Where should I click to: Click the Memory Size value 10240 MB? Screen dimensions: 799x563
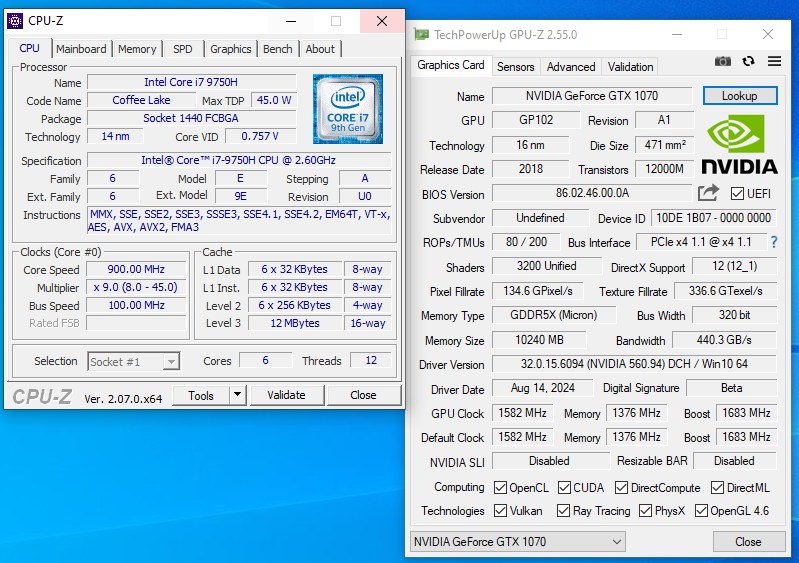pyautogui.click(x=539, y=340)
